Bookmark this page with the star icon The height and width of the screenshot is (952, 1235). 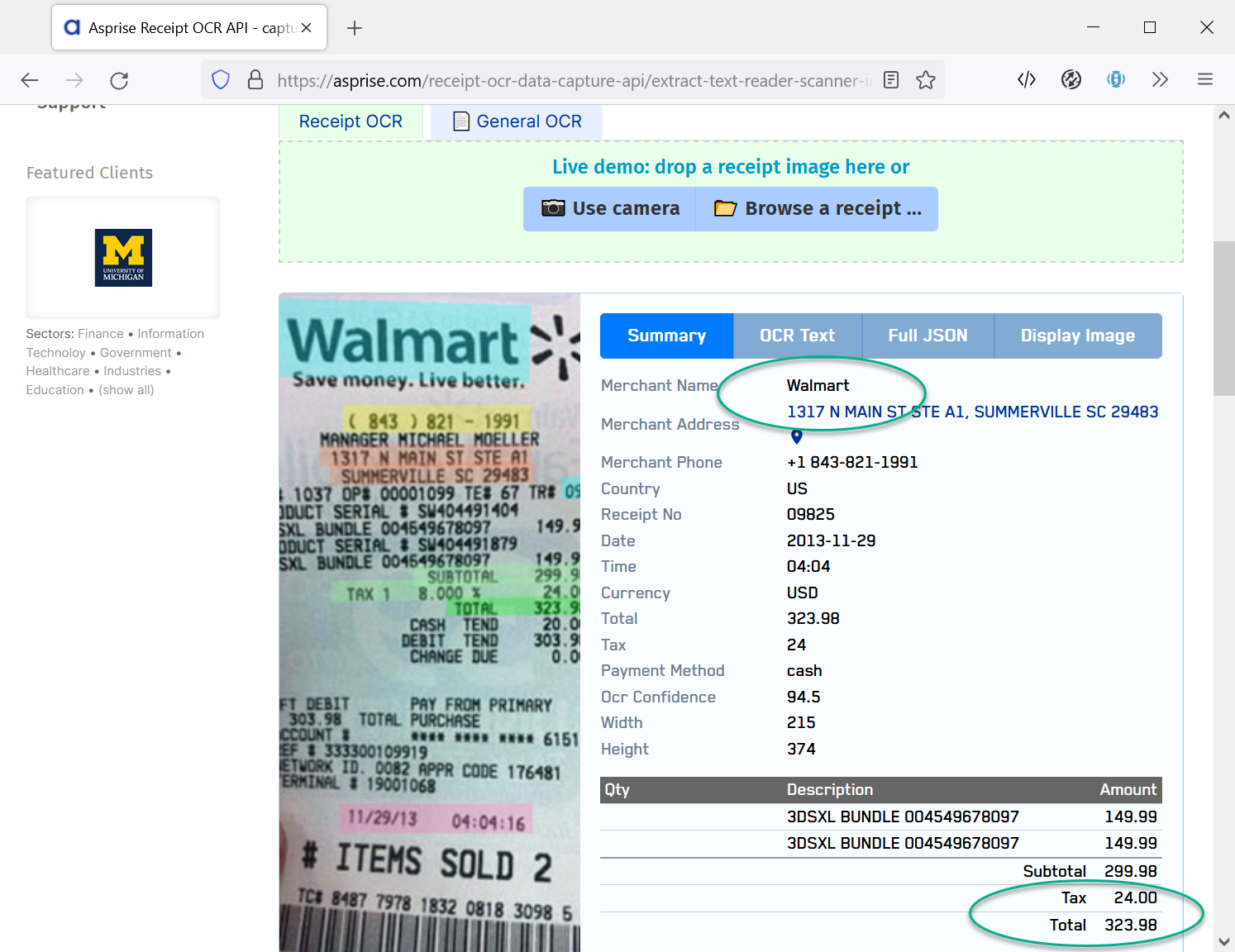pos(926,80)
